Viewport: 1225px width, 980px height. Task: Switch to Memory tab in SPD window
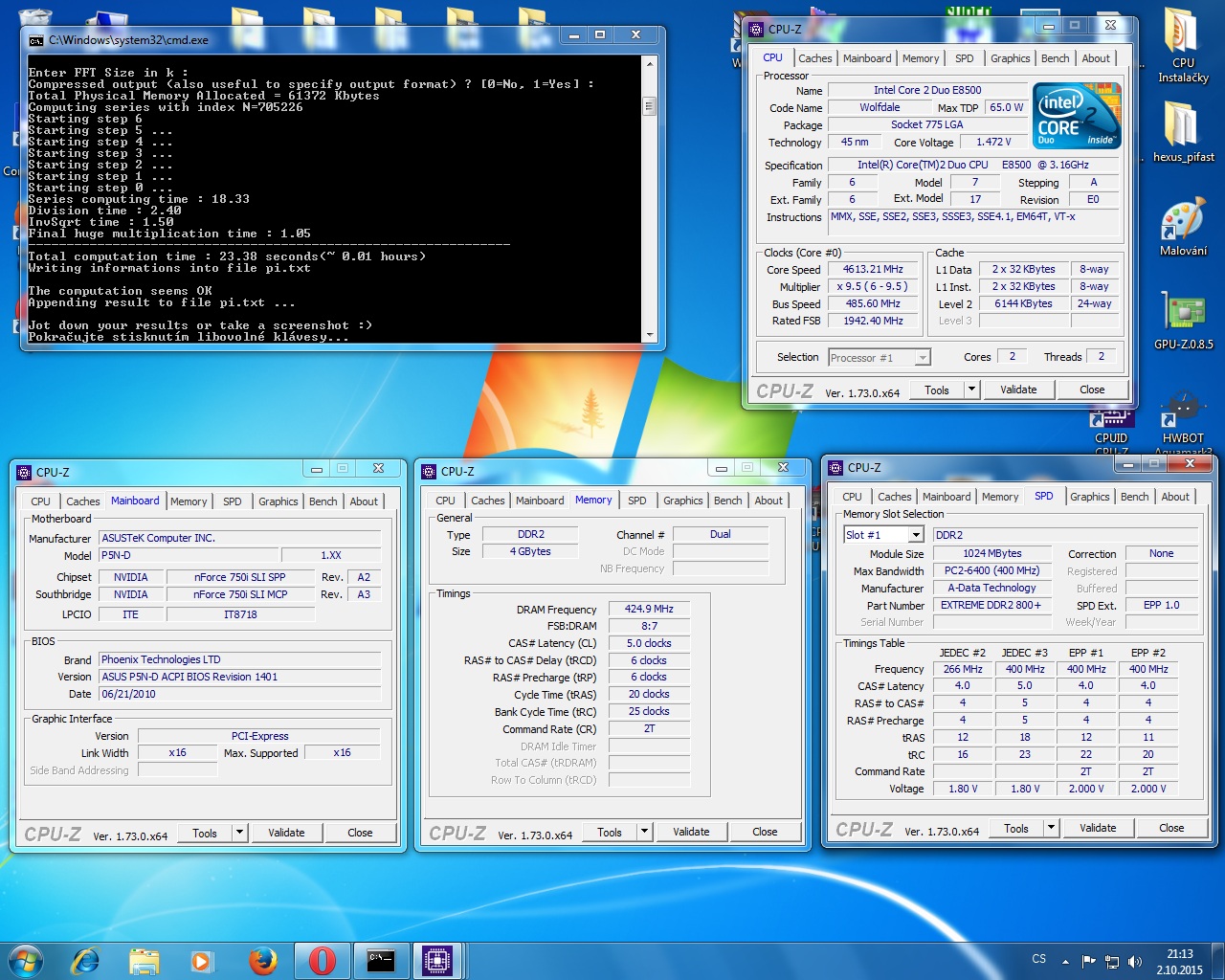pos(999,497)
